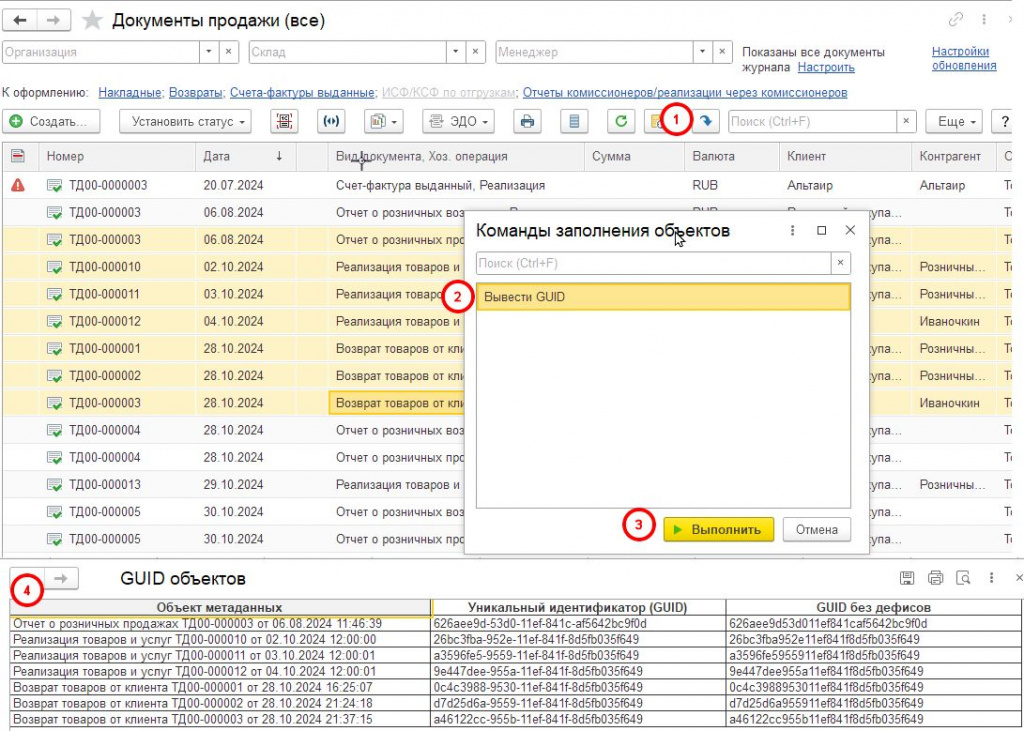Add Документы продажи to favorites star
This screenshot has height=731, width=1024.
pyautogui.click(x=92, y=20)
